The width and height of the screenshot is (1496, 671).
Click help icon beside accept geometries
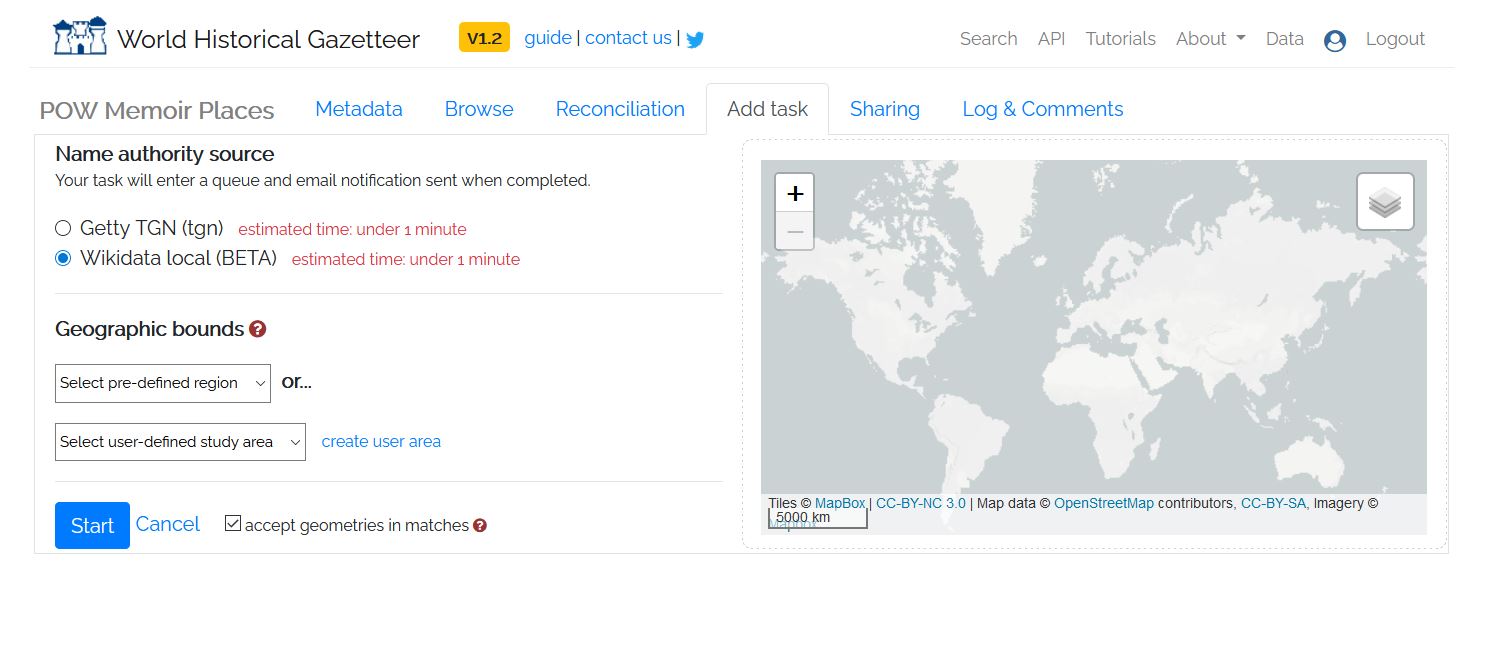pos(480,526)
